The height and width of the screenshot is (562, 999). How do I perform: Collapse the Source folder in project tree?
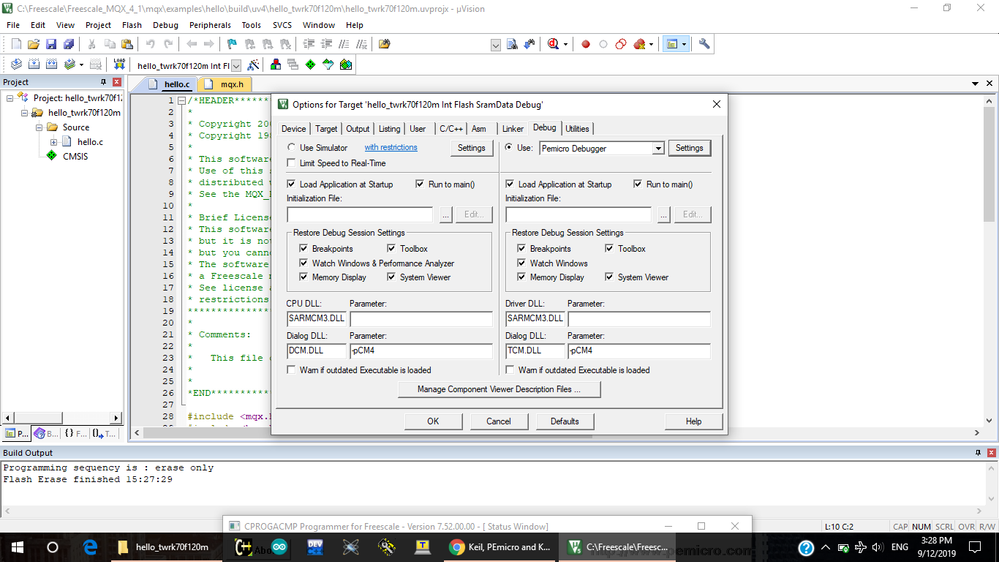click(x=39, y=127)
